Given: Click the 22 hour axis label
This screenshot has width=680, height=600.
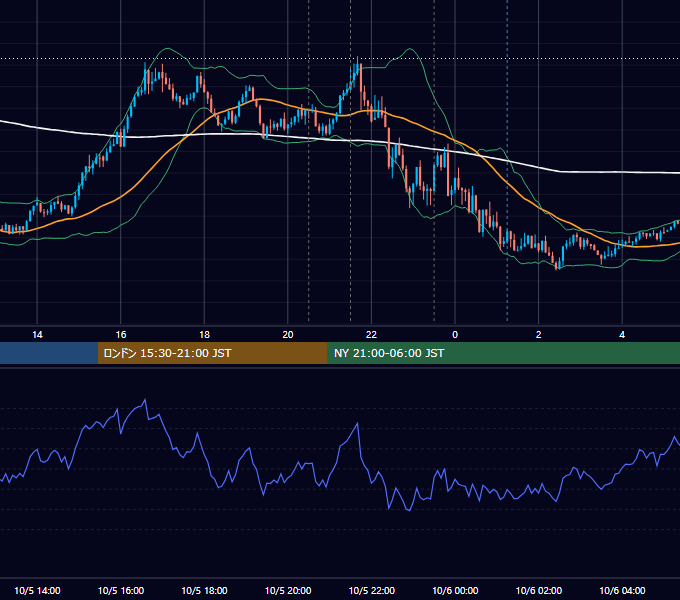Looking at the screenshot, I should [371, 335].
